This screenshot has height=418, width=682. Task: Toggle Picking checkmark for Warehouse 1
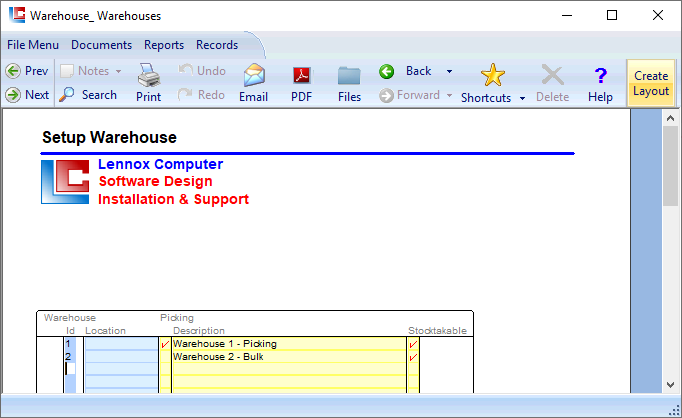165,344
